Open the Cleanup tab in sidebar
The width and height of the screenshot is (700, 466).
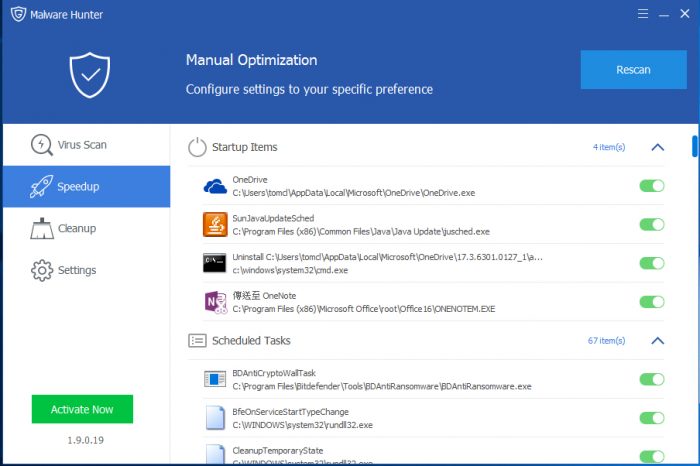pyautogui.click(x=77, y=228)
